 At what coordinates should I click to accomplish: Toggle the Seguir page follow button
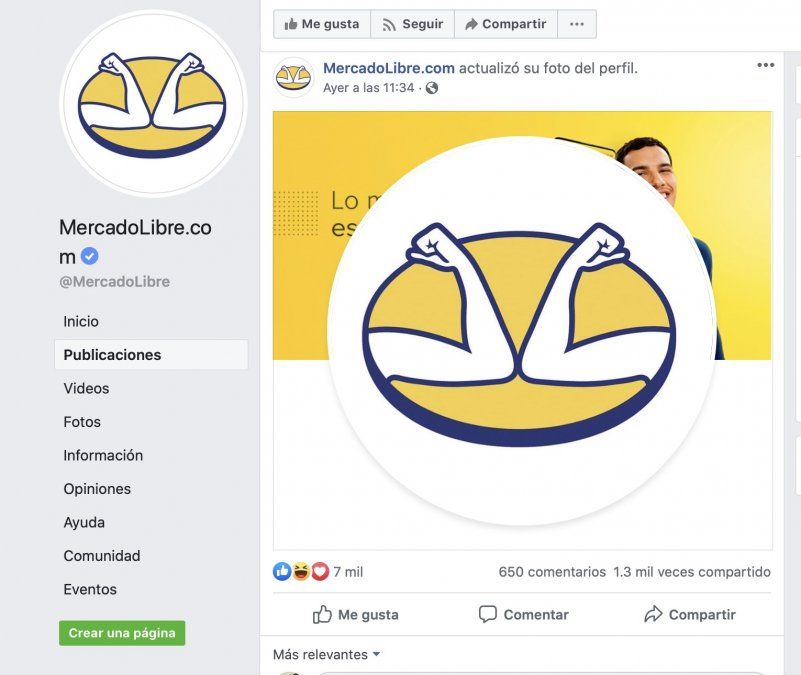[412, 24]
